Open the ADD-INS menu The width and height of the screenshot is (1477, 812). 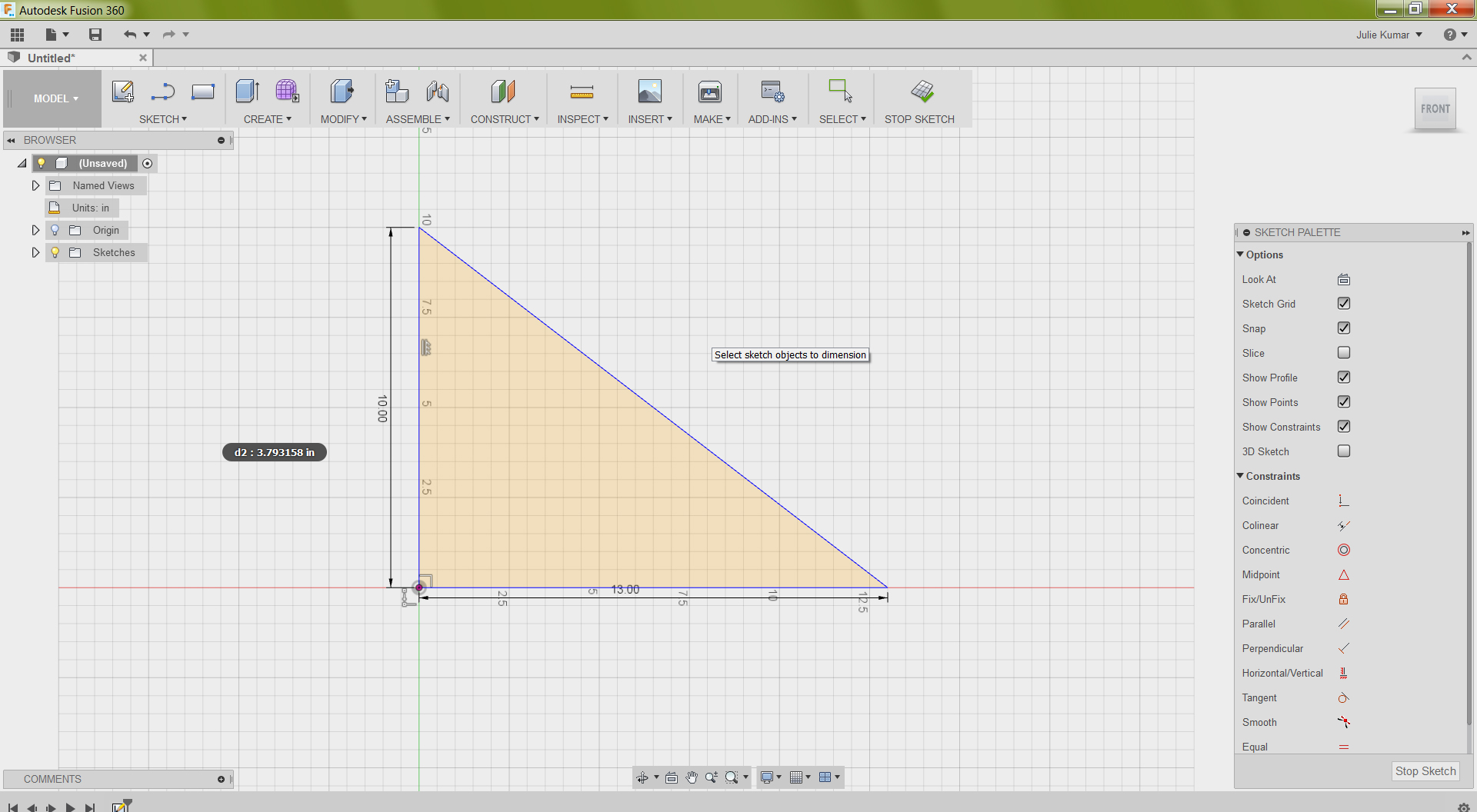click(x=772, y=119)
